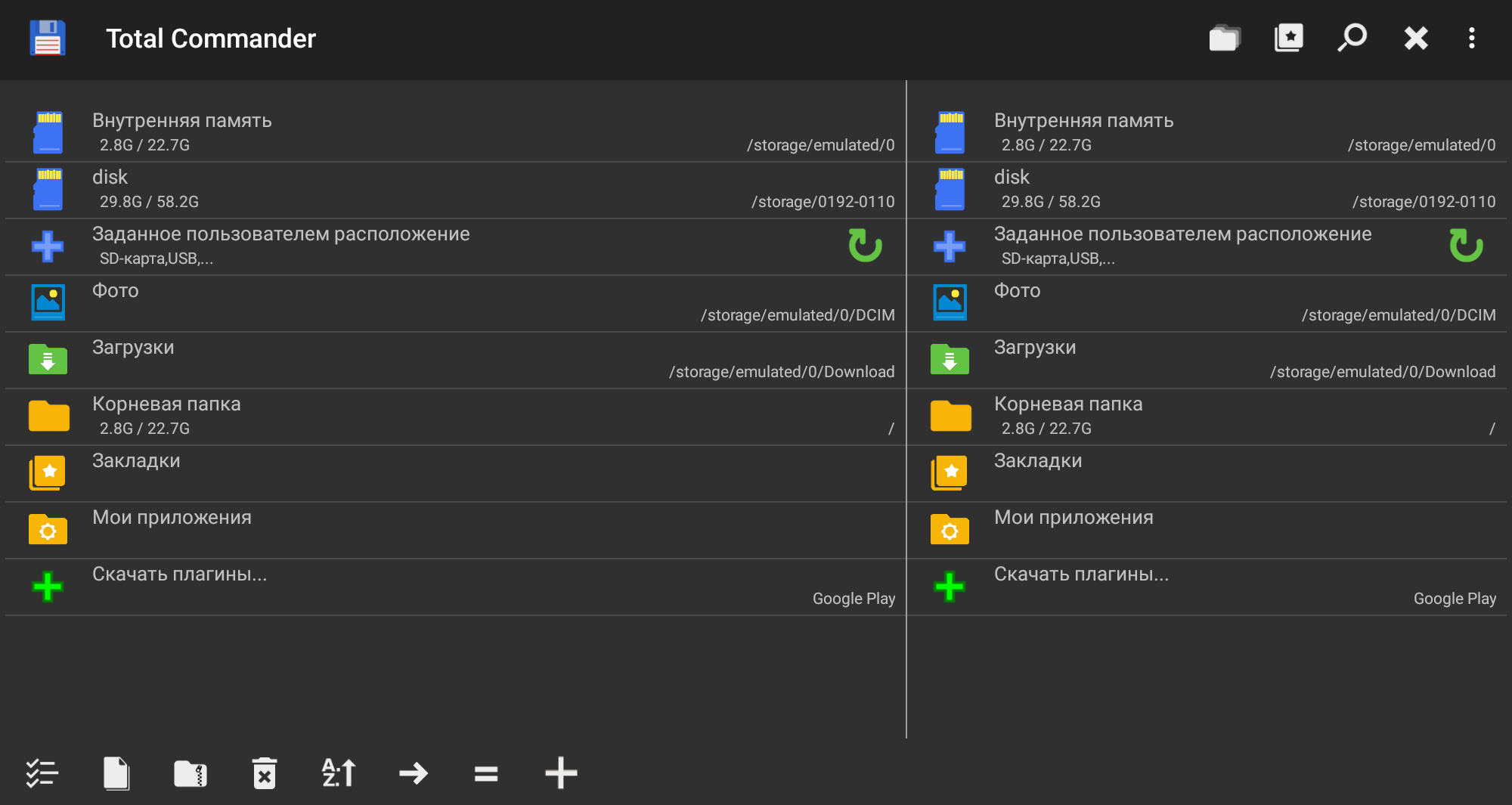This screenshot has height=805, width=1512.
Task: Click the Total Commander title text
Action: (211, 39)
